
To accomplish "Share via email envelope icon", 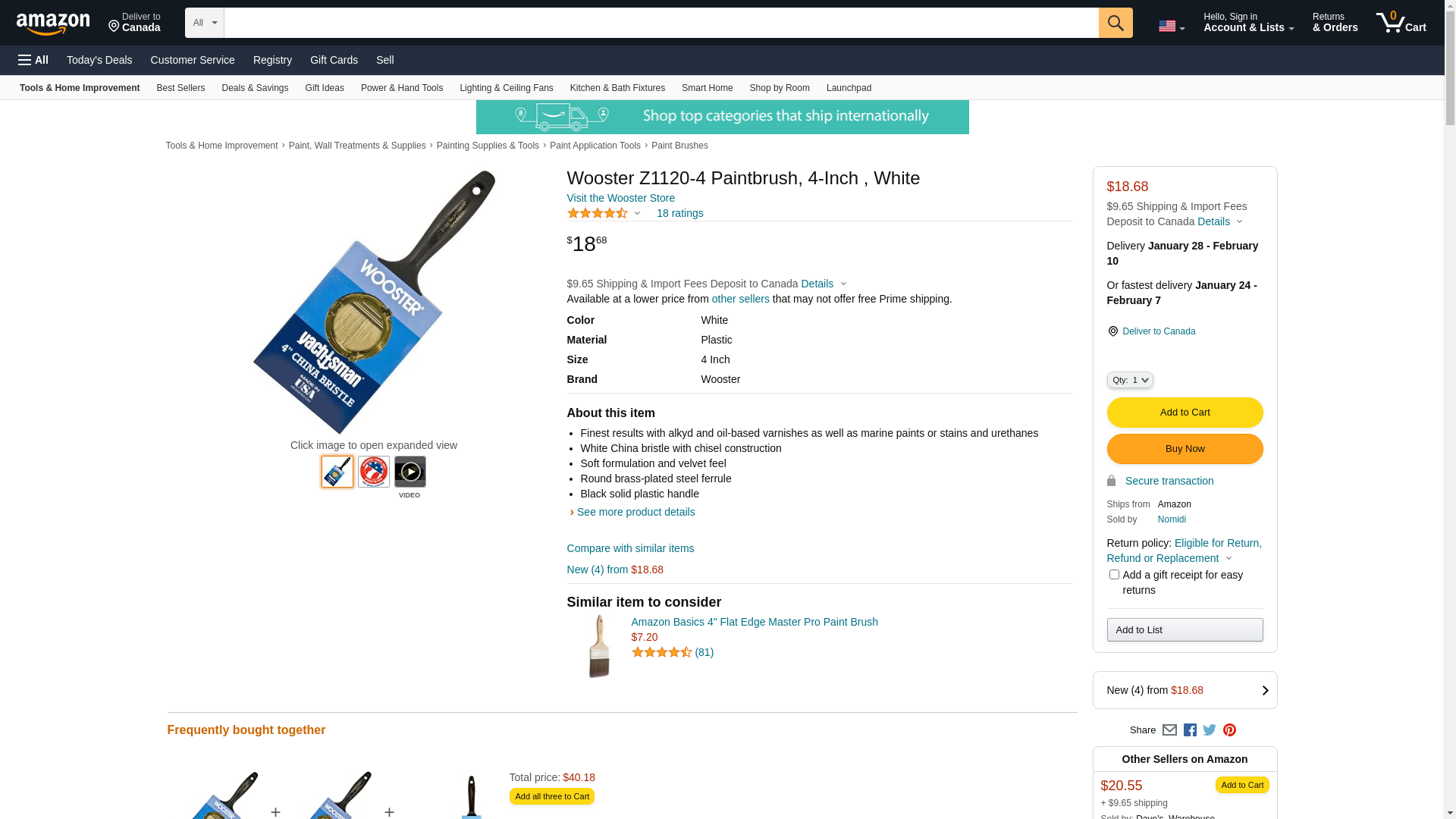I will 1169,730.
